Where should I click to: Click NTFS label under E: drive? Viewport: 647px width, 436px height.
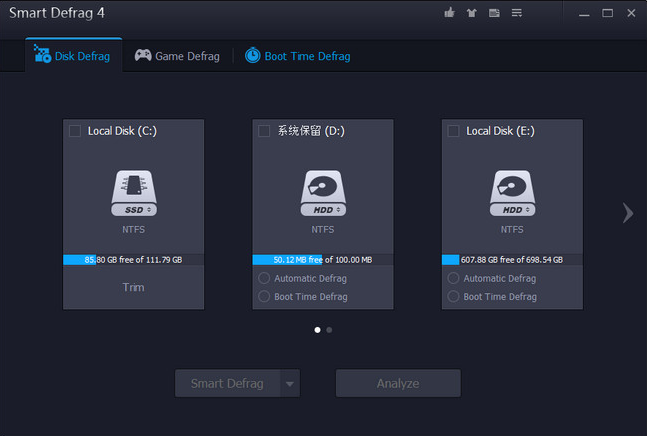(512, 230)
